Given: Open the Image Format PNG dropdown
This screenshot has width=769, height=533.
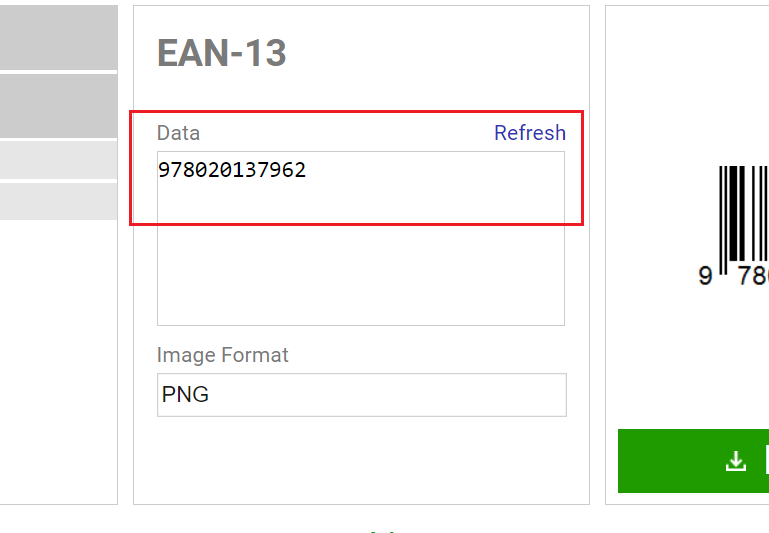Looking at the screenshot, I should (x=361, y=395).
